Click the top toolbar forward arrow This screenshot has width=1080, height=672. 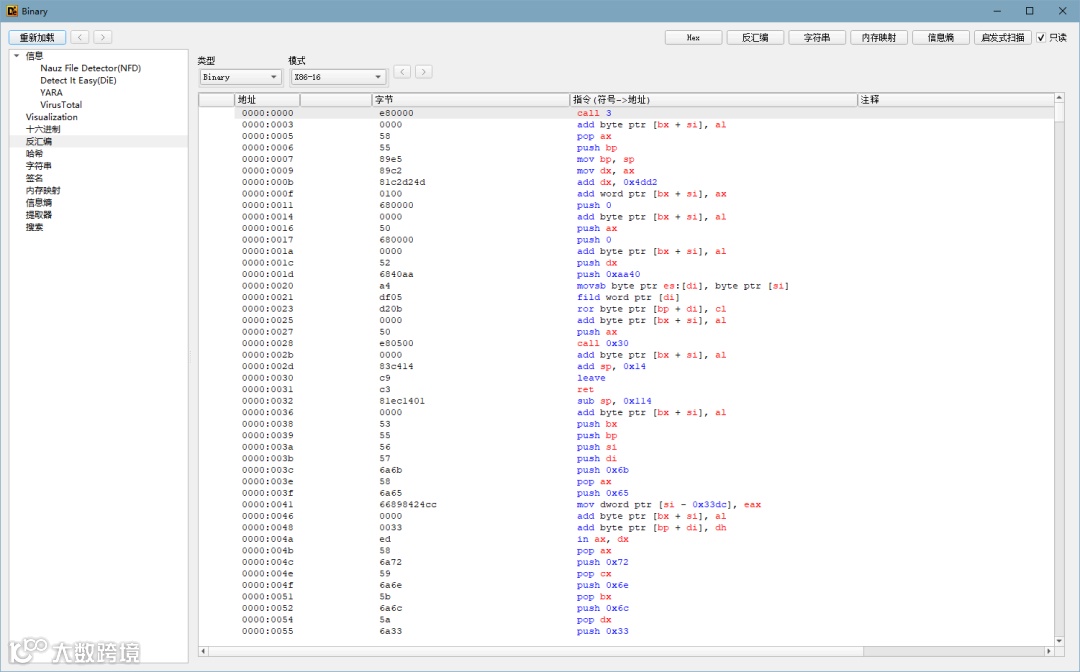102,37
